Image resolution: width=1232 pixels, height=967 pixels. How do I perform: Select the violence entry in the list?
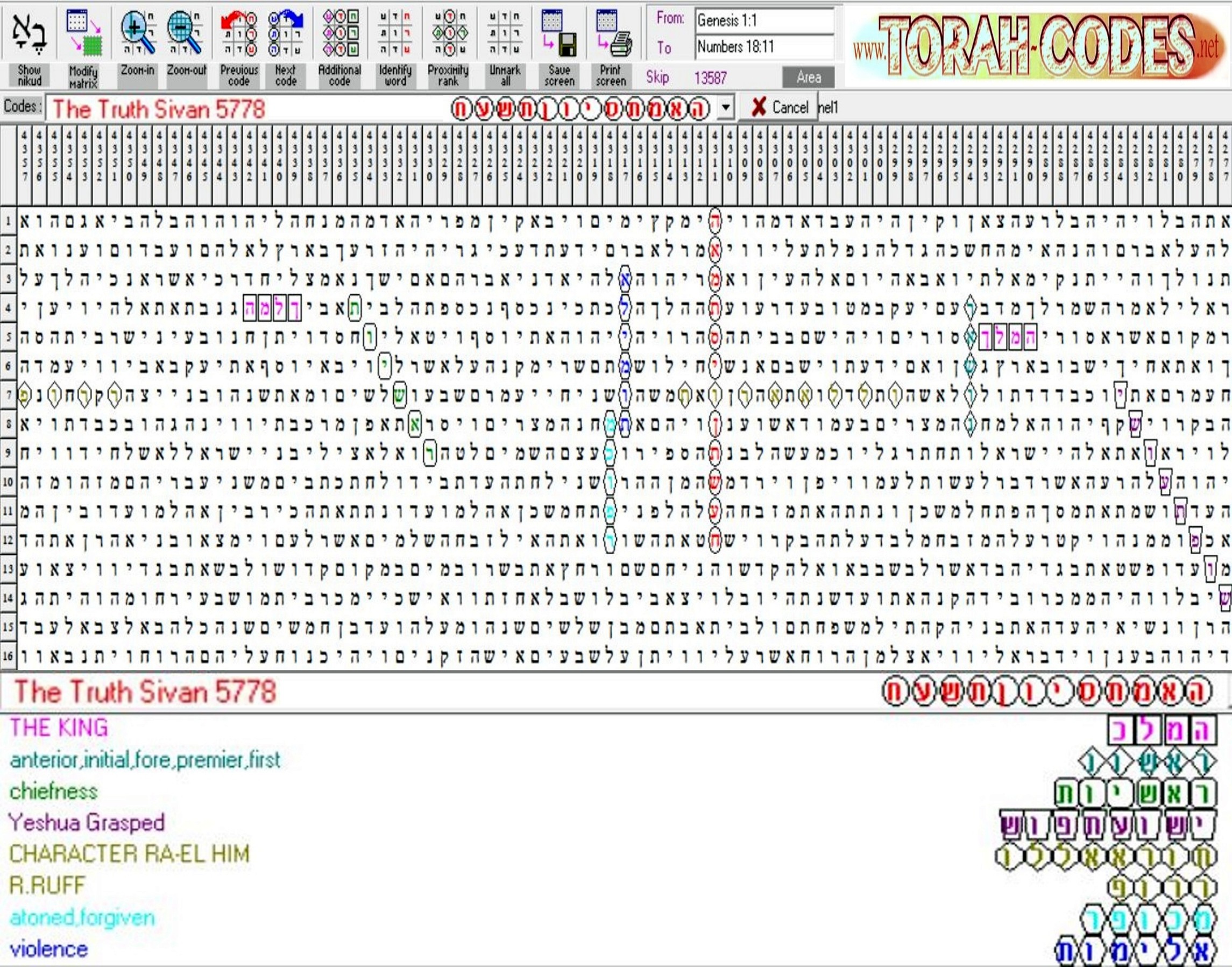pos(48,949)
